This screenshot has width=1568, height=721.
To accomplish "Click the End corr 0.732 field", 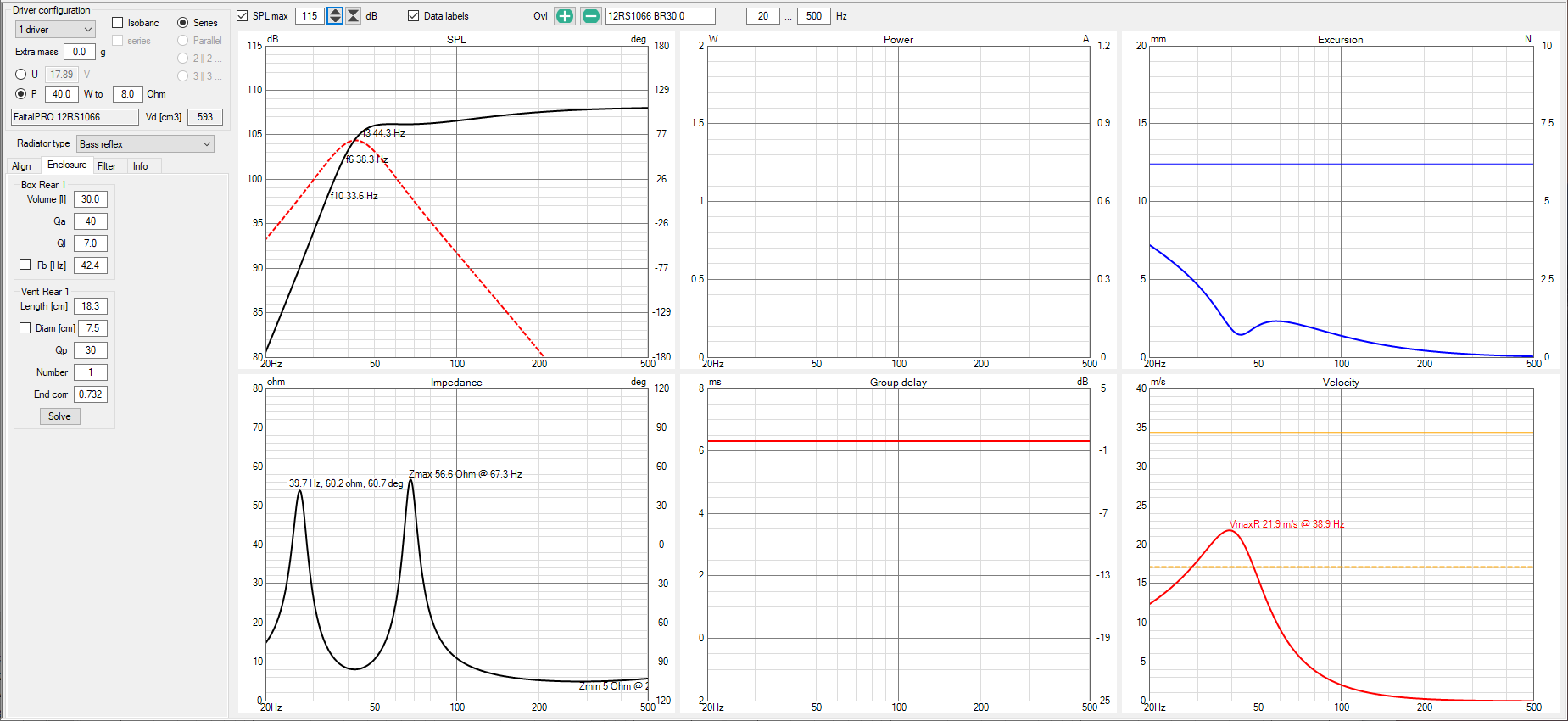I will pyautogui.click(x=91, y=394).
